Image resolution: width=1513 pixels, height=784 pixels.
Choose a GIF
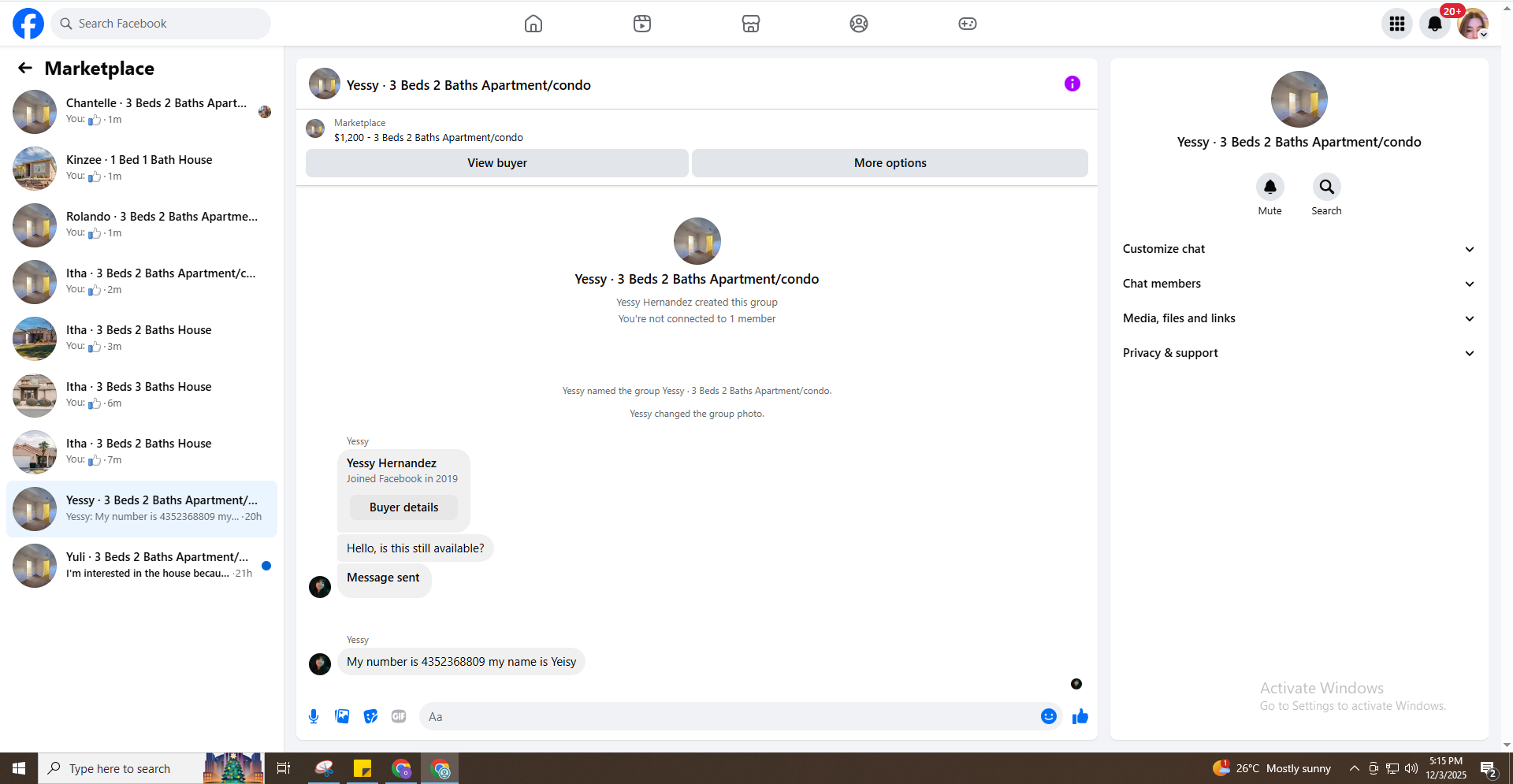pyautogui.click(x=399, y=716)
